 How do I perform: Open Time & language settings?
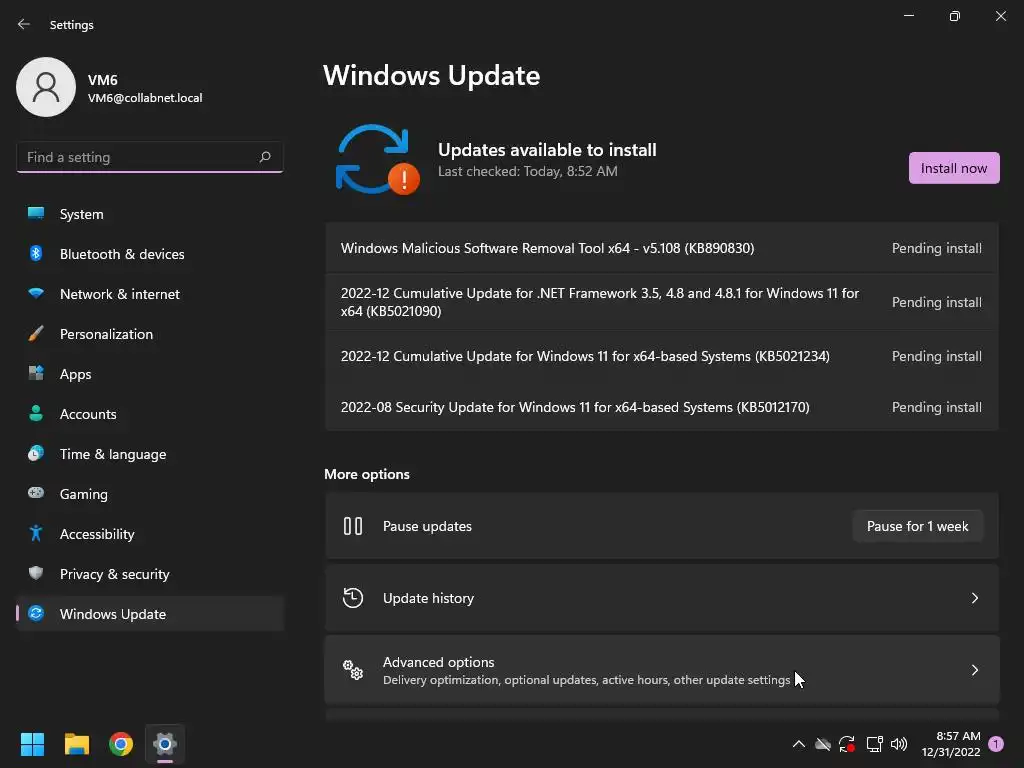coord(150,453)
